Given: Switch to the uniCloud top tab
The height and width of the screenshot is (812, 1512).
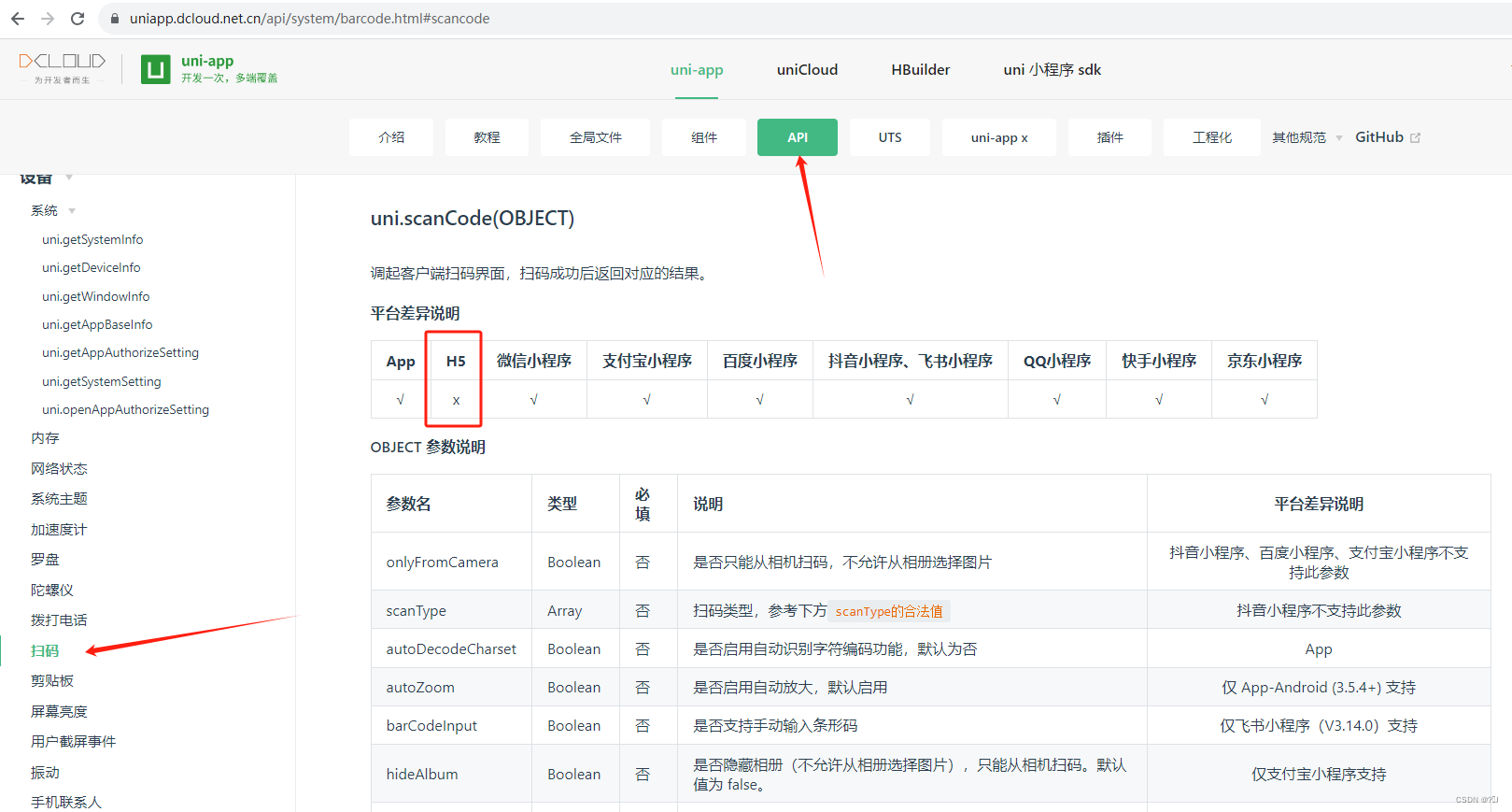Looking at the screenshot, I should pos(807,70).
